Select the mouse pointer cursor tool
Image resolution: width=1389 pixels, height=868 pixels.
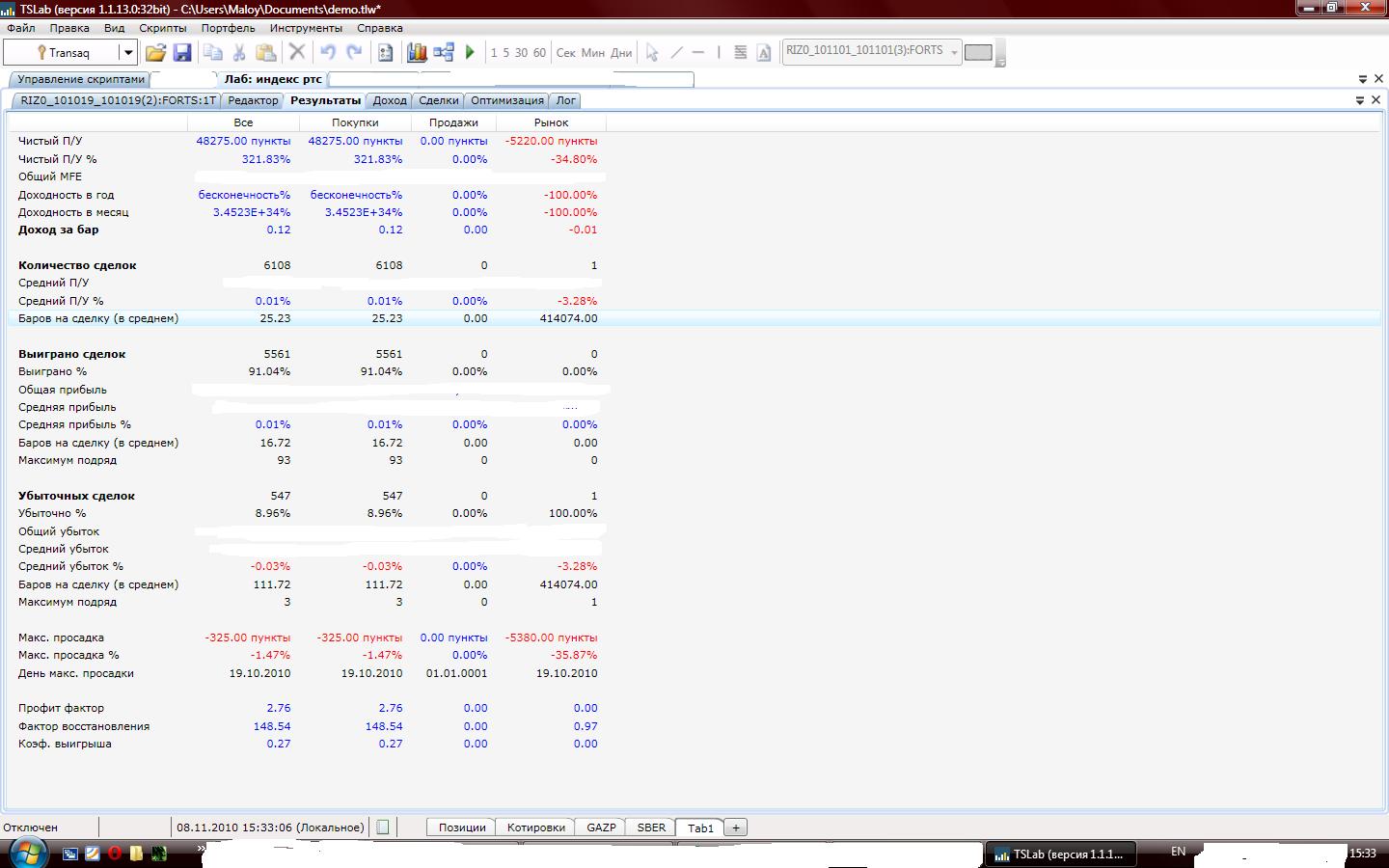point(652,53)
